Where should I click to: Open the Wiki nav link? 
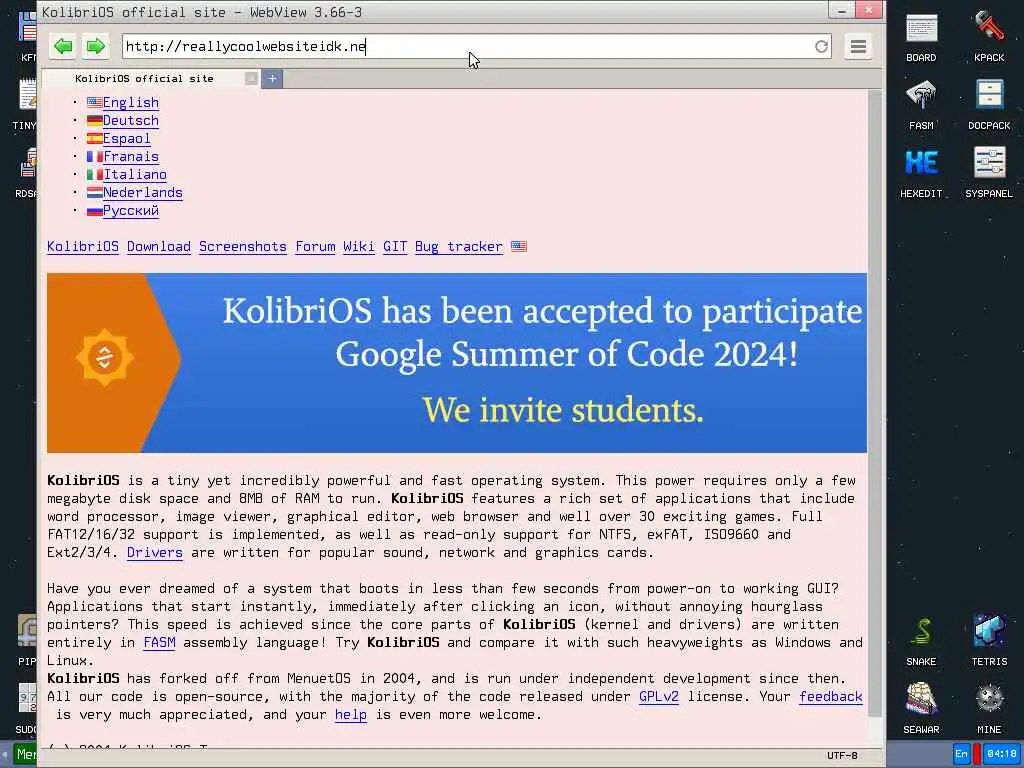pos(359,247)
